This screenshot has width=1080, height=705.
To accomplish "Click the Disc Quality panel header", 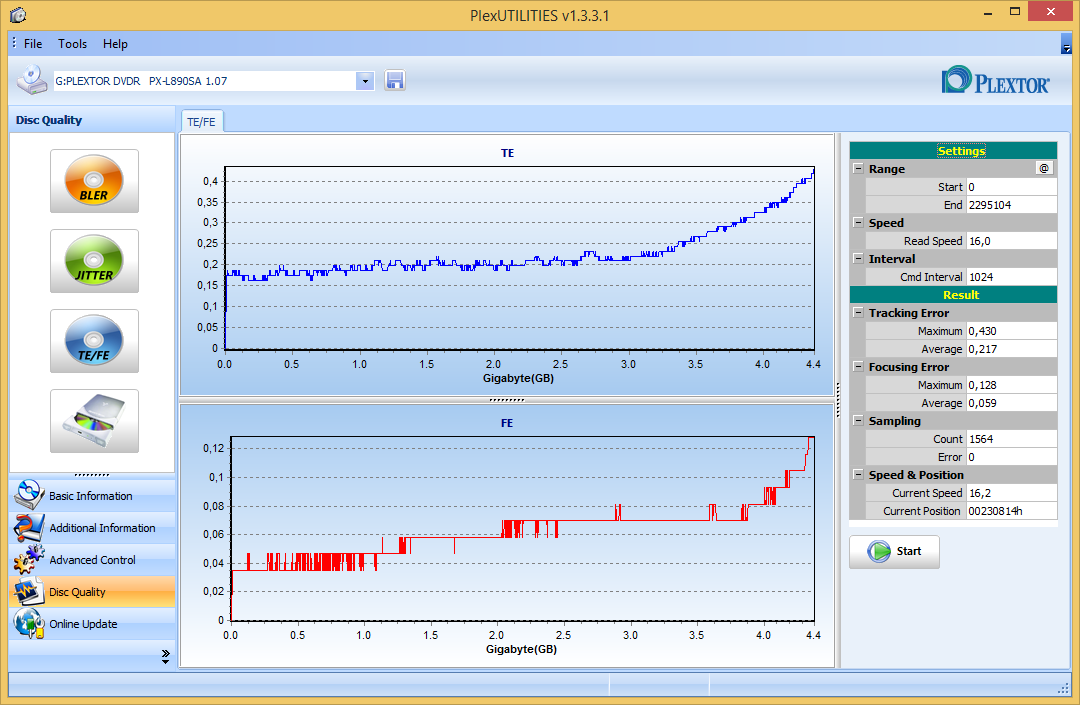I will (x=92, y=120).
